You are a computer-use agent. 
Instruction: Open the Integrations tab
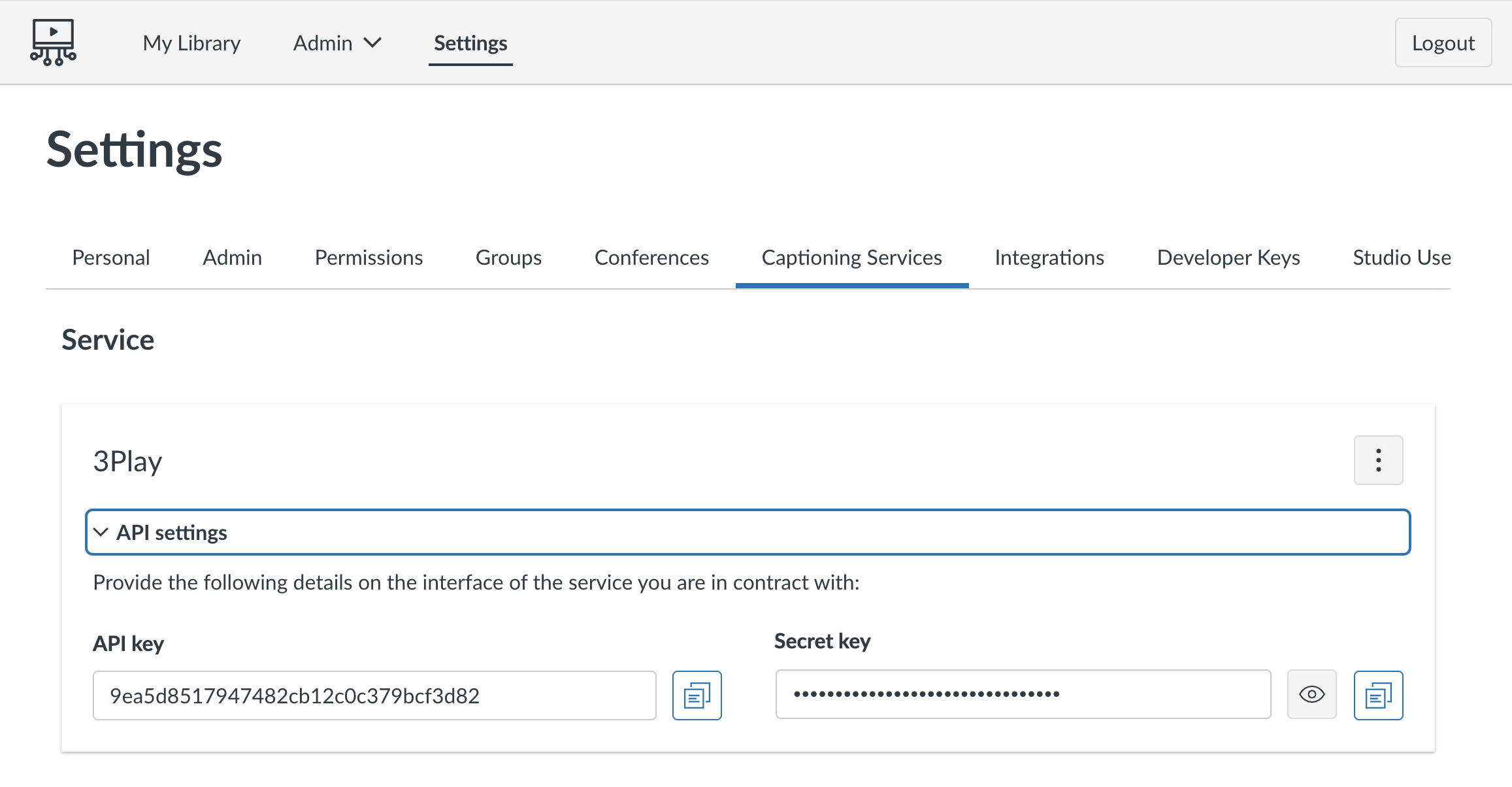pos(1049,258)
